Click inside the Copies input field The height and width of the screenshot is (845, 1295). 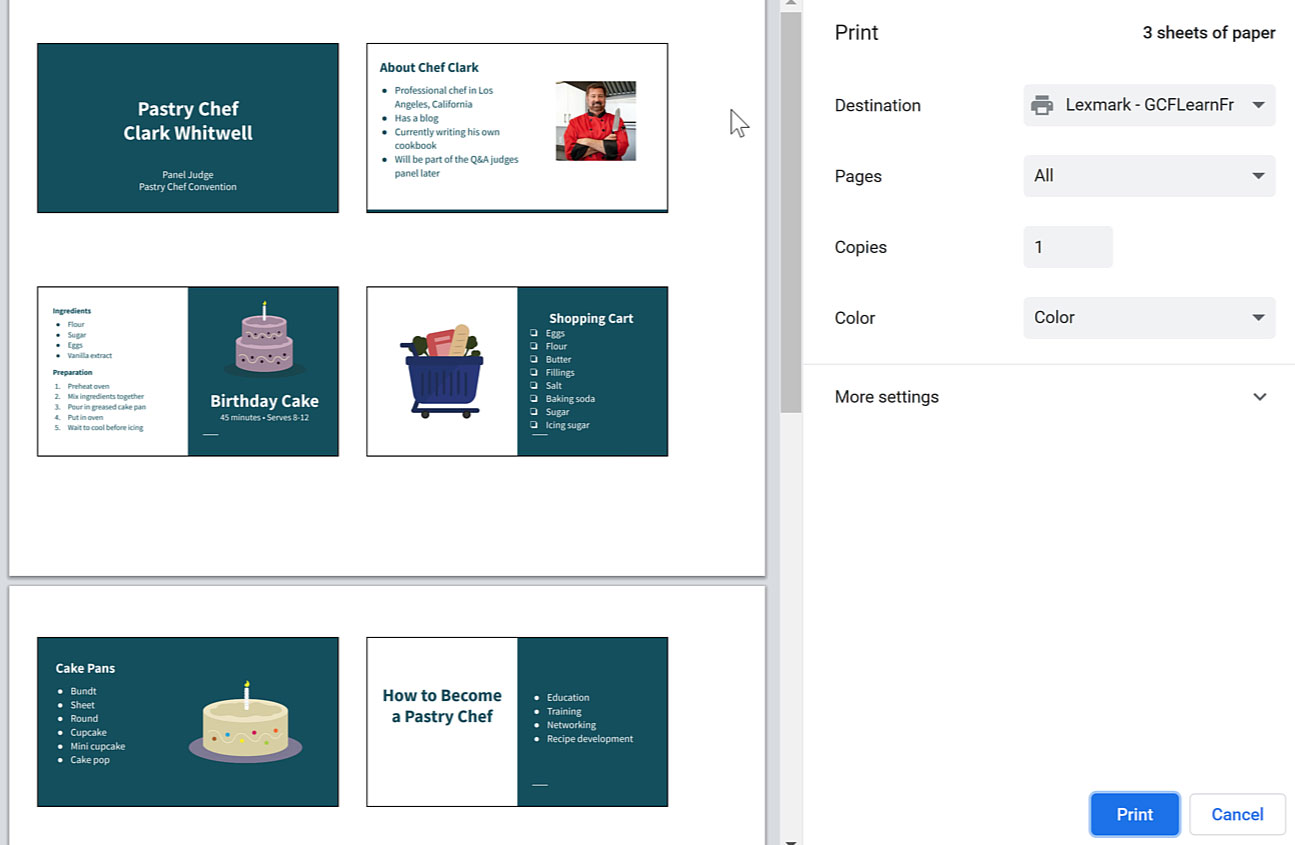coord(1067,247)
